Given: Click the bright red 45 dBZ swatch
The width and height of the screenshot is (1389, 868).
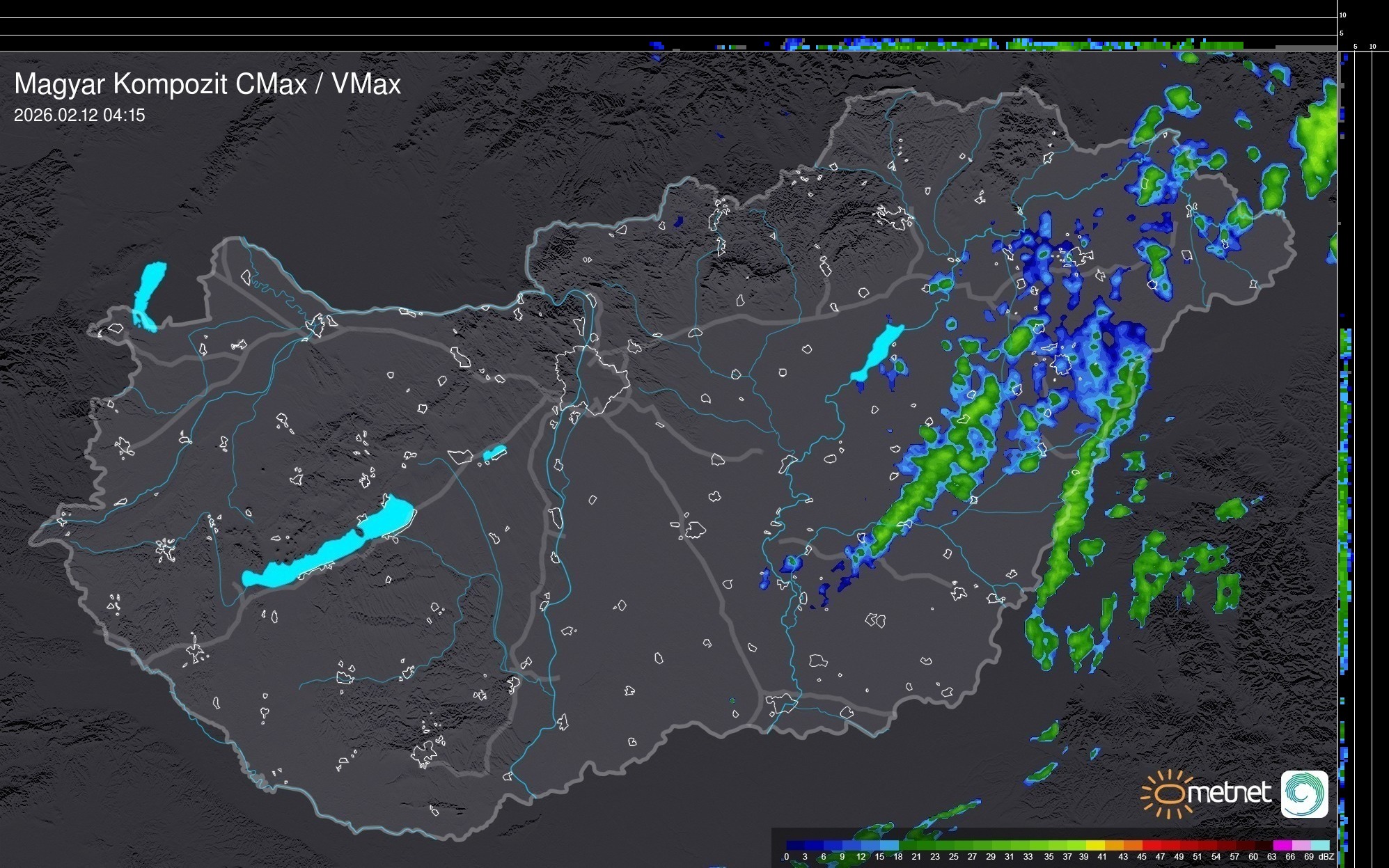Looking at the screenshot, I should click(1151, 845).
